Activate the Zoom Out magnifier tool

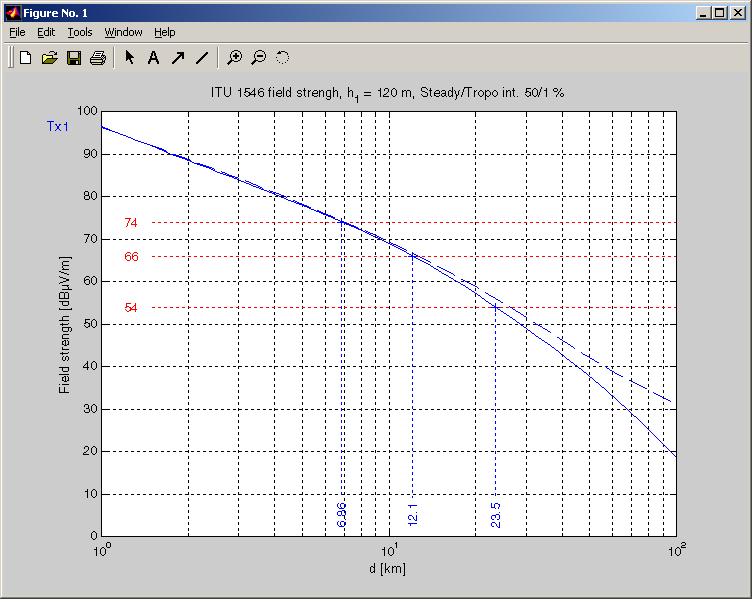[x=258, y=58]
